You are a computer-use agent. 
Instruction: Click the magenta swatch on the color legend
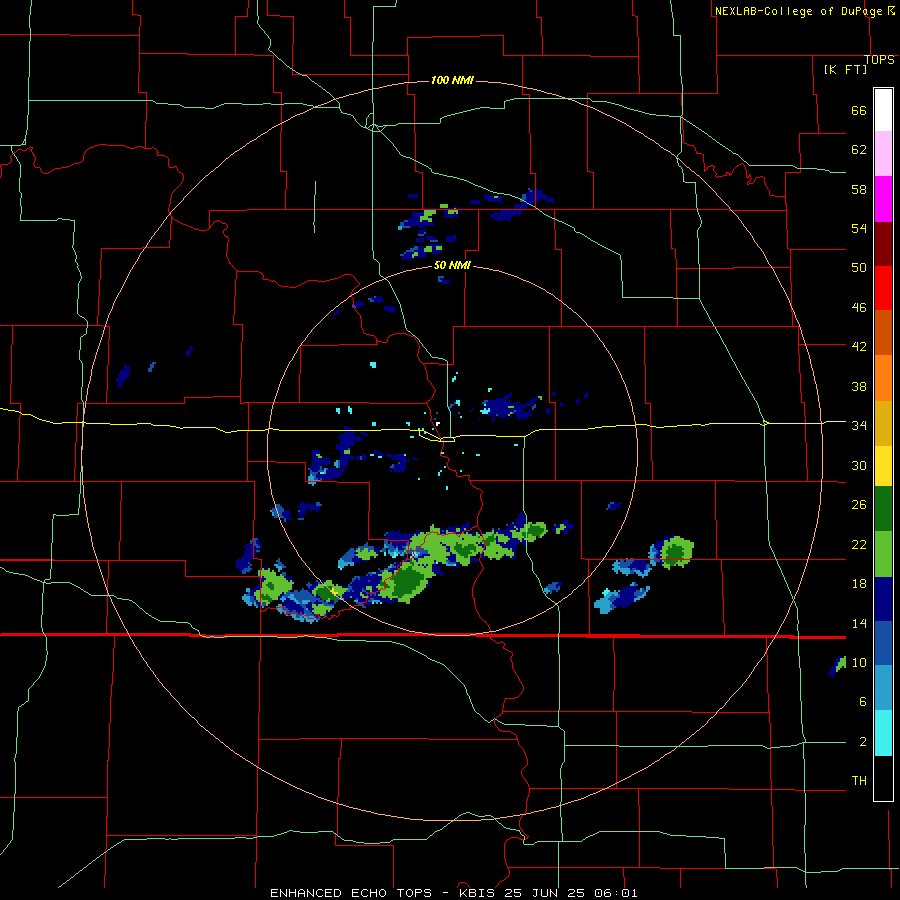[883, 199]
